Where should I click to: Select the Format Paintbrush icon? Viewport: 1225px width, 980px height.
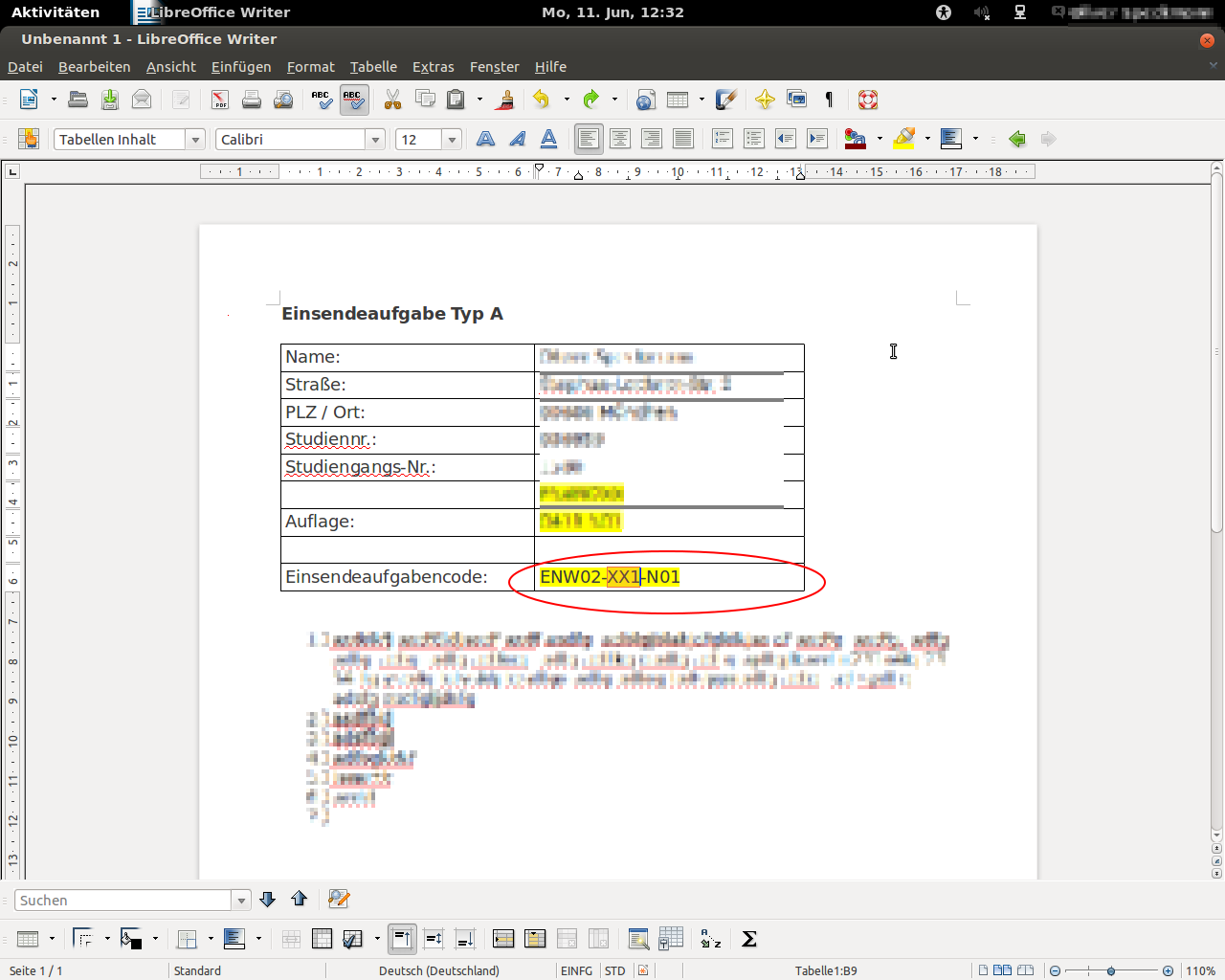point(506,100)
